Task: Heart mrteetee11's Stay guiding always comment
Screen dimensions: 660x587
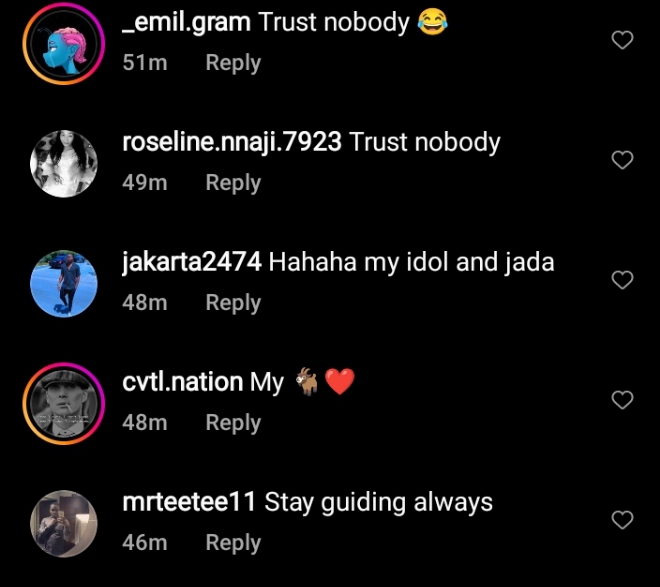Action: (x=622, y=520)
